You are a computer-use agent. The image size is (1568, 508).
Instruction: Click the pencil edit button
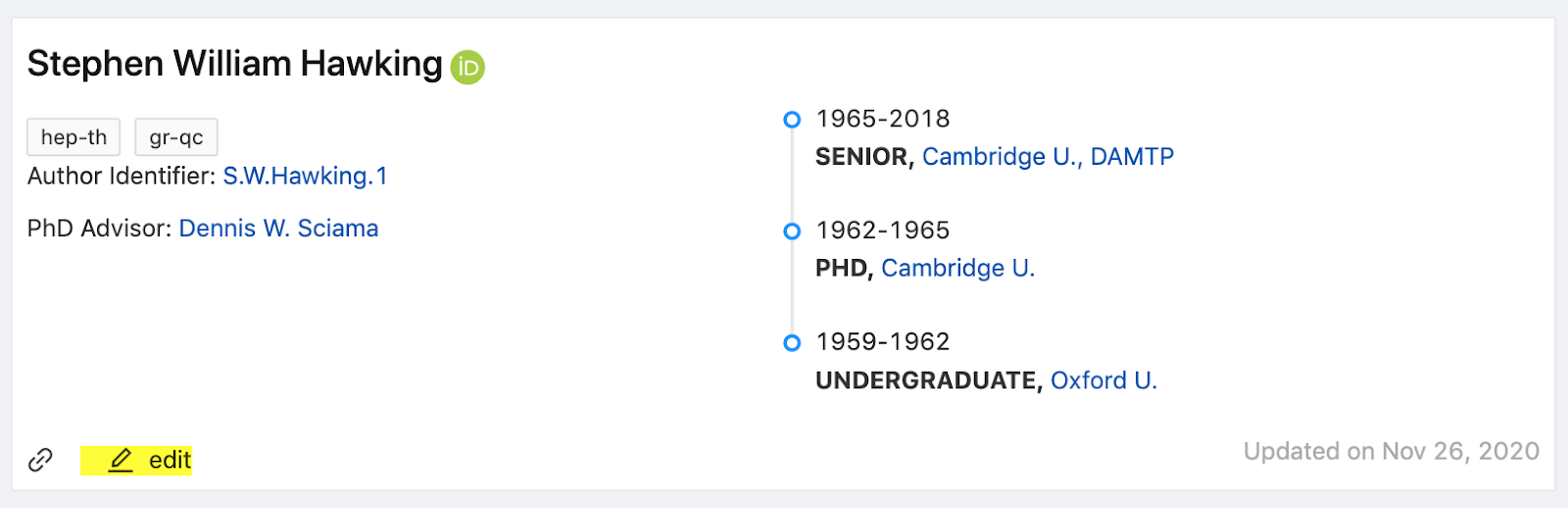(x=137, y=460)
